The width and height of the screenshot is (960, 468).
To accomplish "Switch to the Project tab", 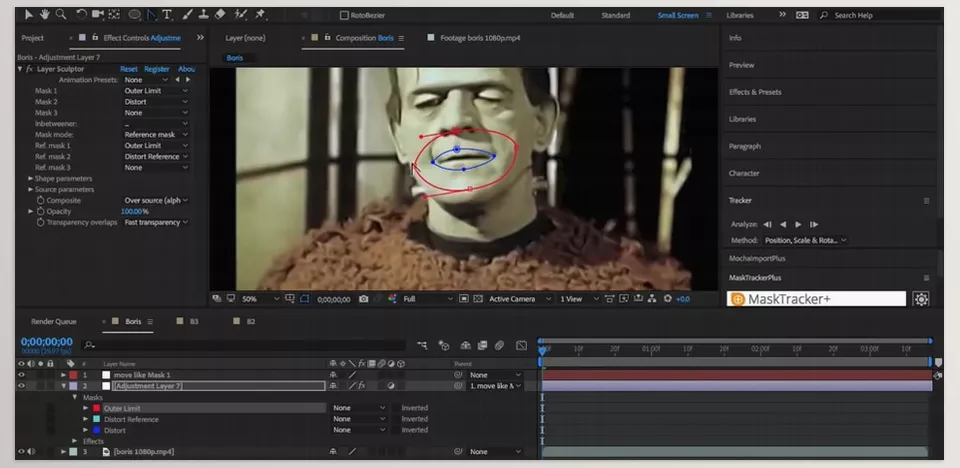I will [32, 38].
